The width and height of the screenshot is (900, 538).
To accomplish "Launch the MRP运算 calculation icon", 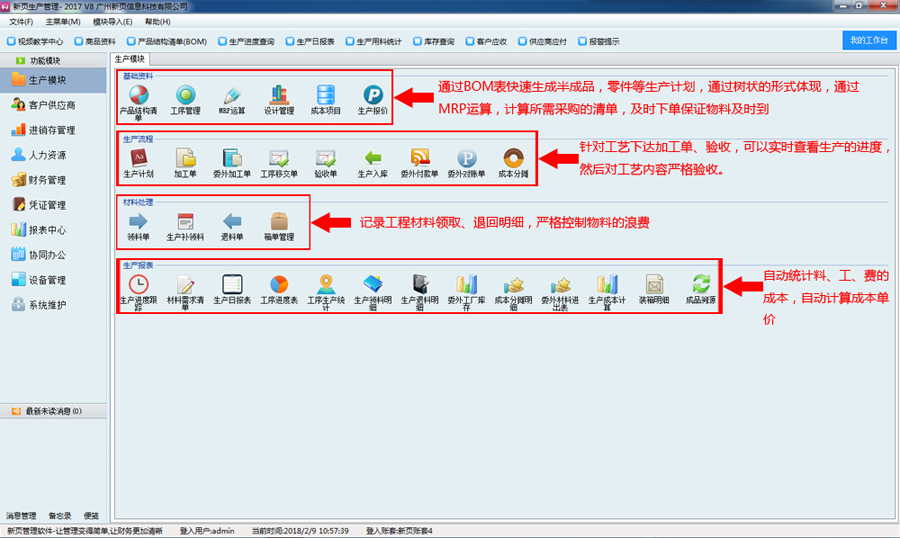I will [232, 95].
